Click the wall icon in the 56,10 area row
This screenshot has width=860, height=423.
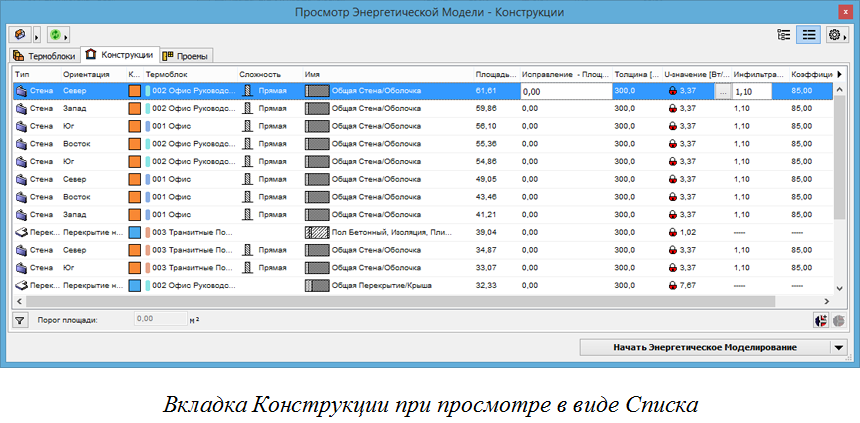(x=21, y=126)
